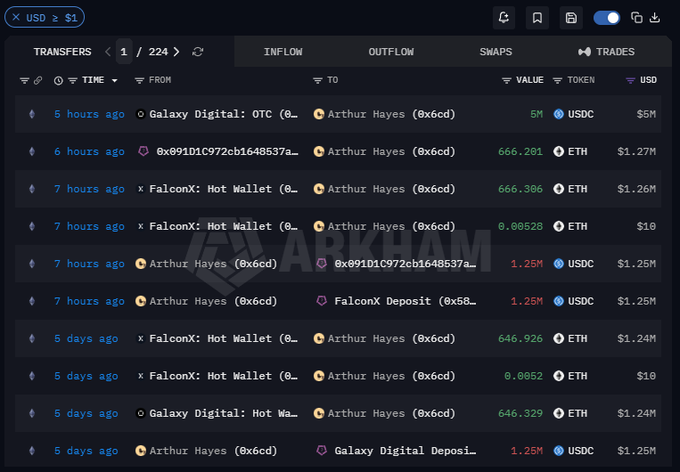
Task: Open Galaxy Digital: OTC sender link
Action: (223, 114)
